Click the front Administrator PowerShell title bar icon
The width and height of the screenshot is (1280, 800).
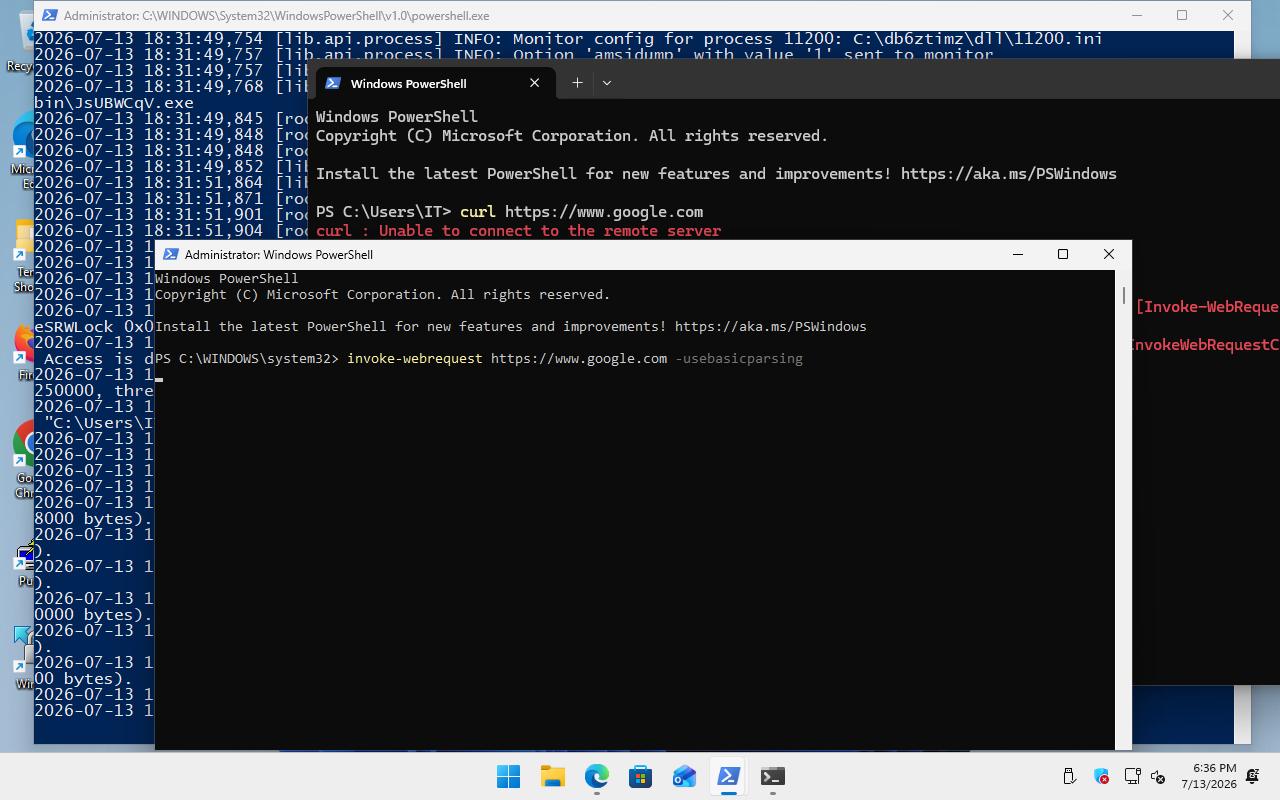click(x=171, y=254)
